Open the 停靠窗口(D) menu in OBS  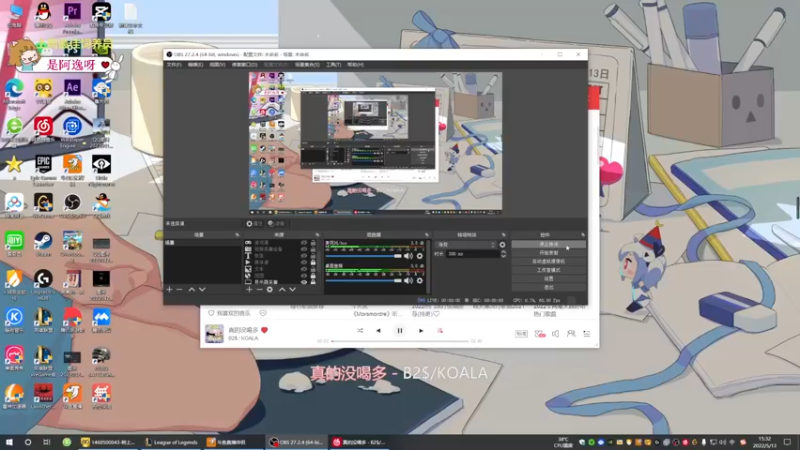(244, 65)
